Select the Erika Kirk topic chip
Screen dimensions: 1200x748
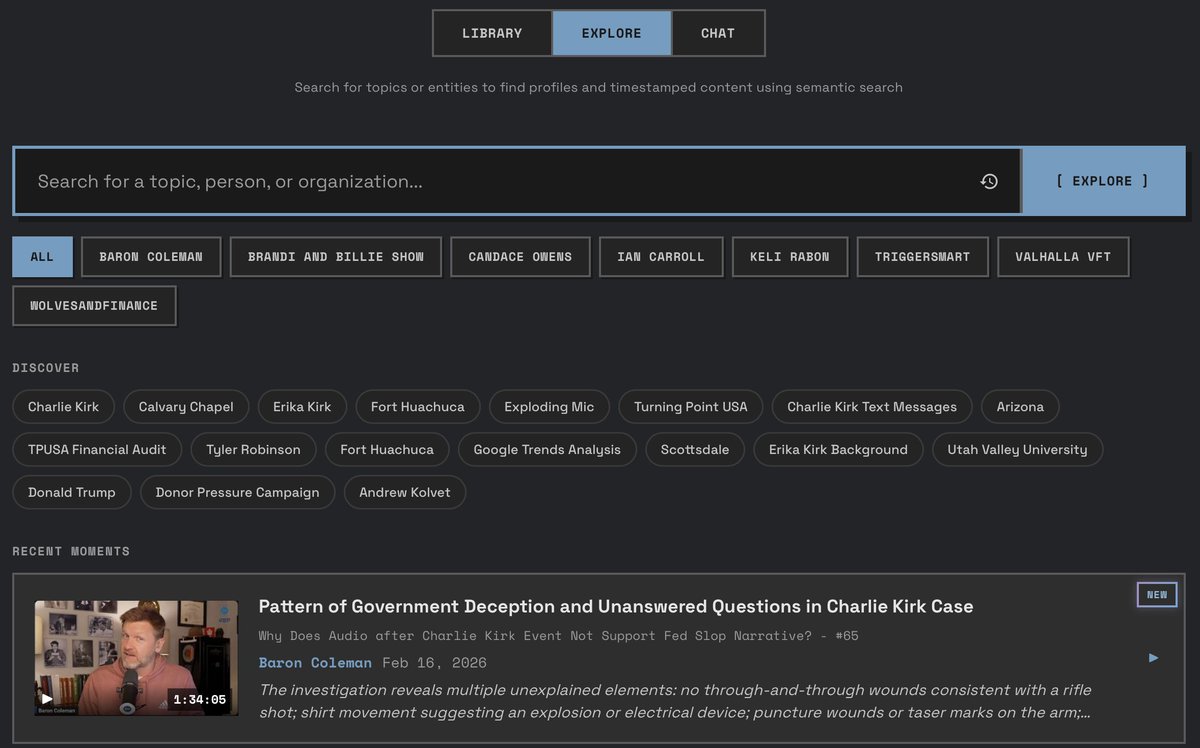pyautogui.click(x=302, y=407)
